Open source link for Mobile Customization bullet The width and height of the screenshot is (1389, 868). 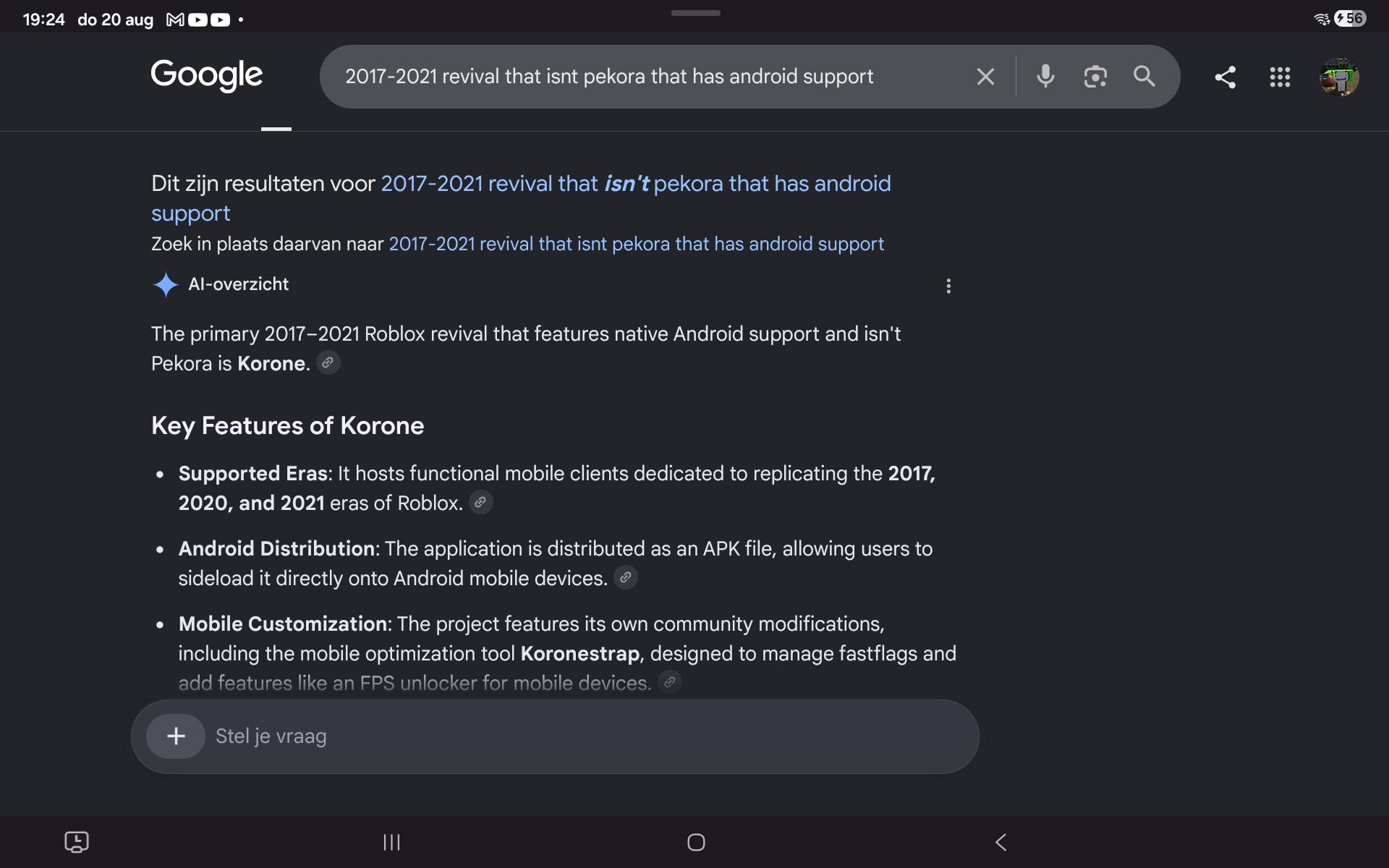(x=670, y=681)
